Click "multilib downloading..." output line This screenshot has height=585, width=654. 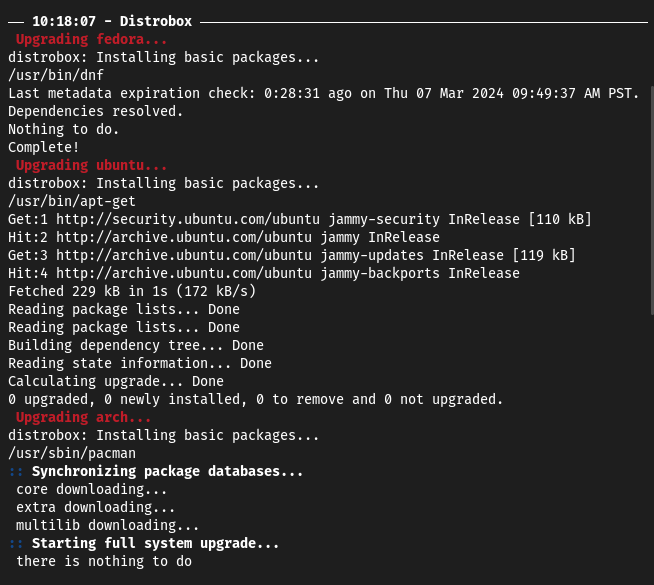[108, 525]
